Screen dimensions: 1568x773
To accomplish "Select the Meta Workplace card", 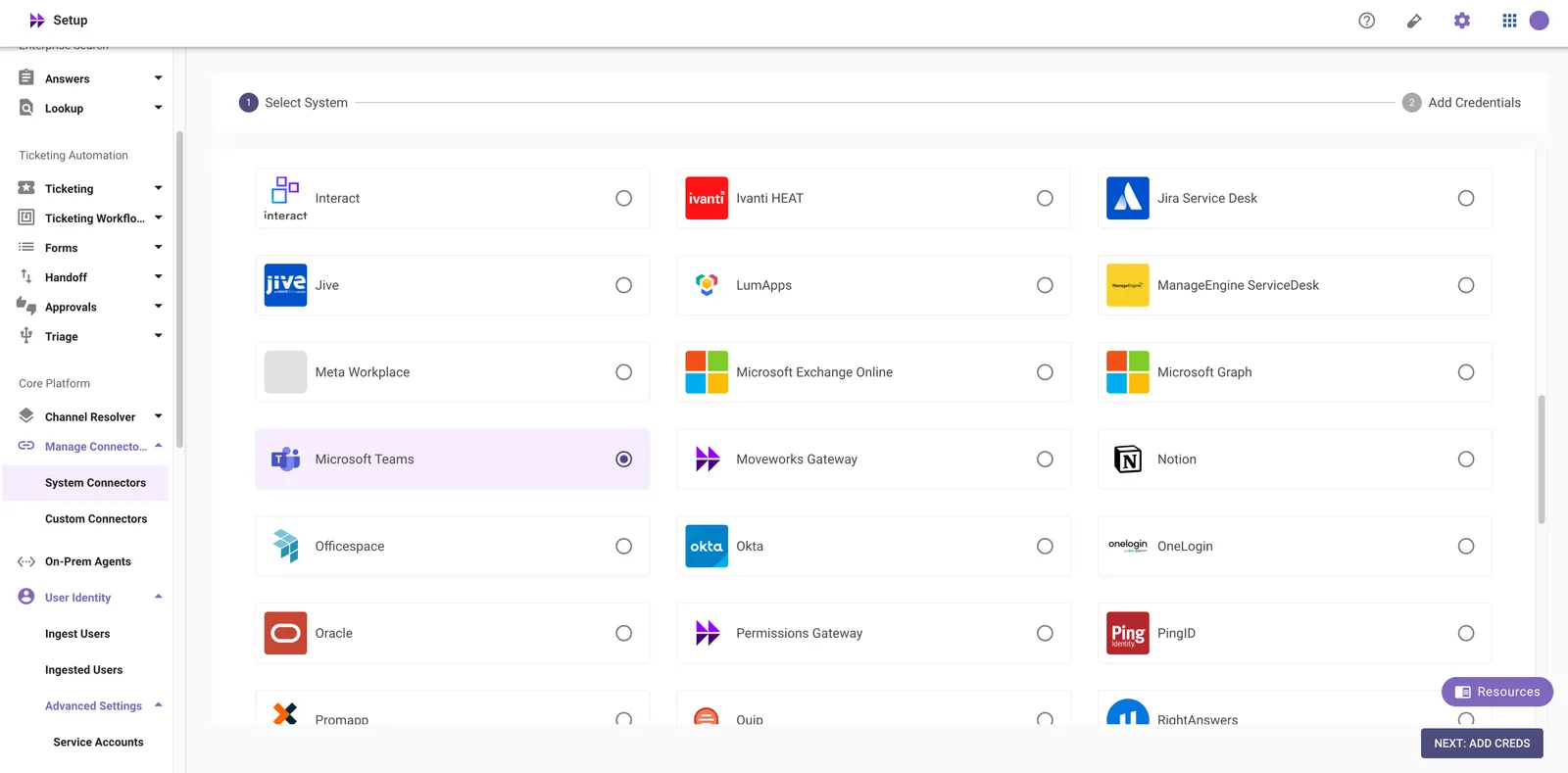I will (453, 372).
